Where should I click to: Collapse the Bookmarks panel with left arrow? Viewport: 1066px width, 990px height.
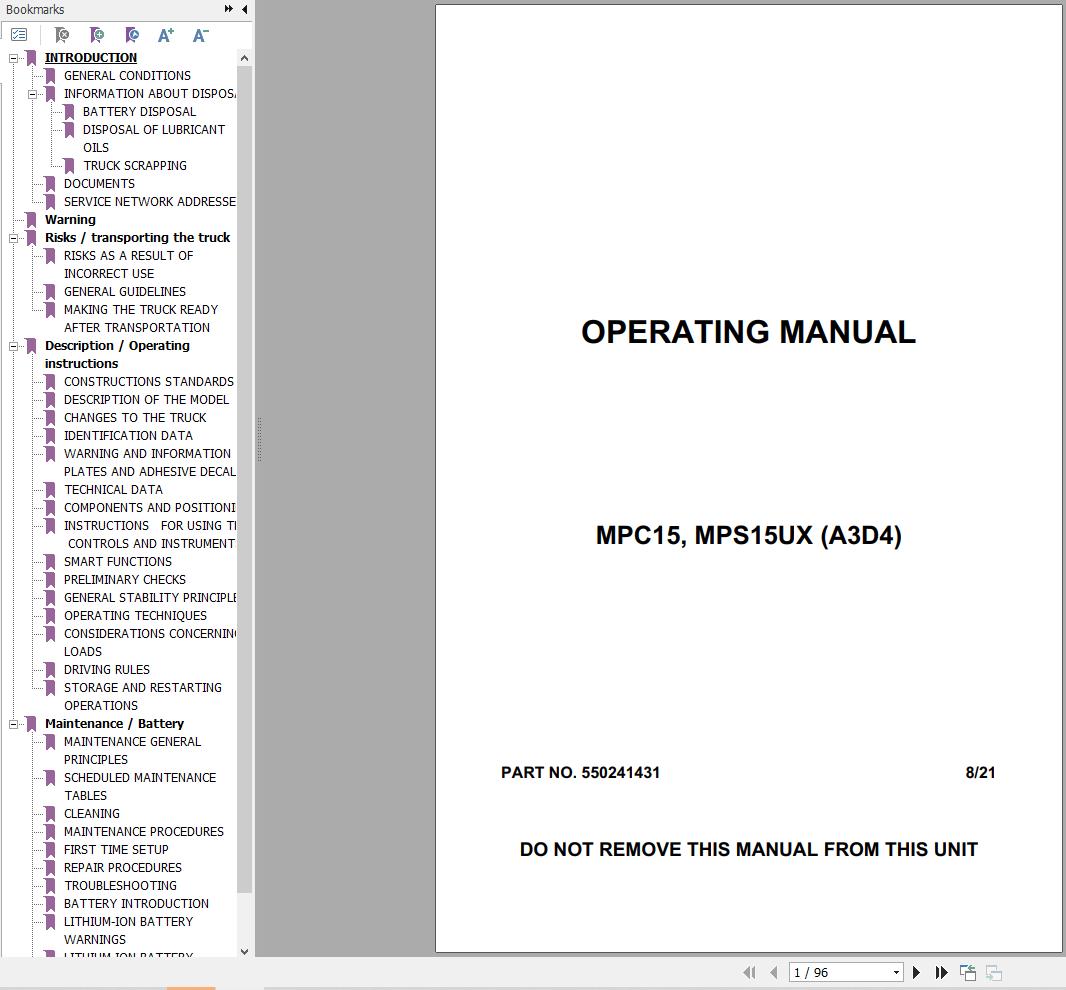pos(244,9)
